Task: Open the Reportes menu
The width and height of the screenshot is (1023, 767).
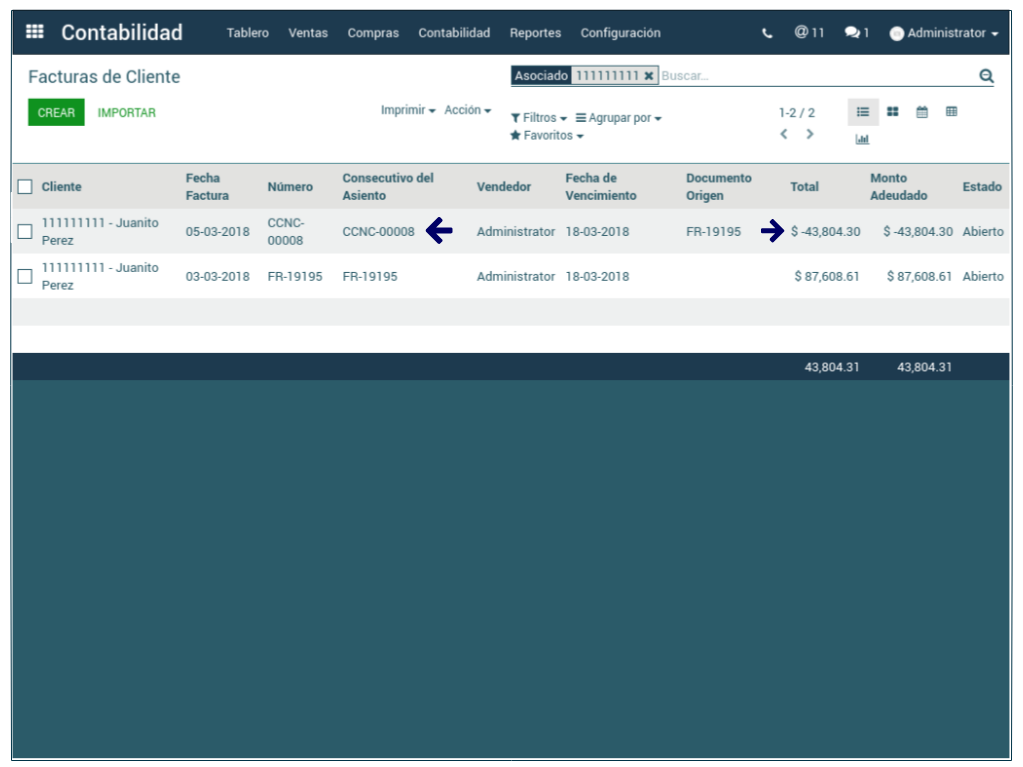Action: (535, 33)
